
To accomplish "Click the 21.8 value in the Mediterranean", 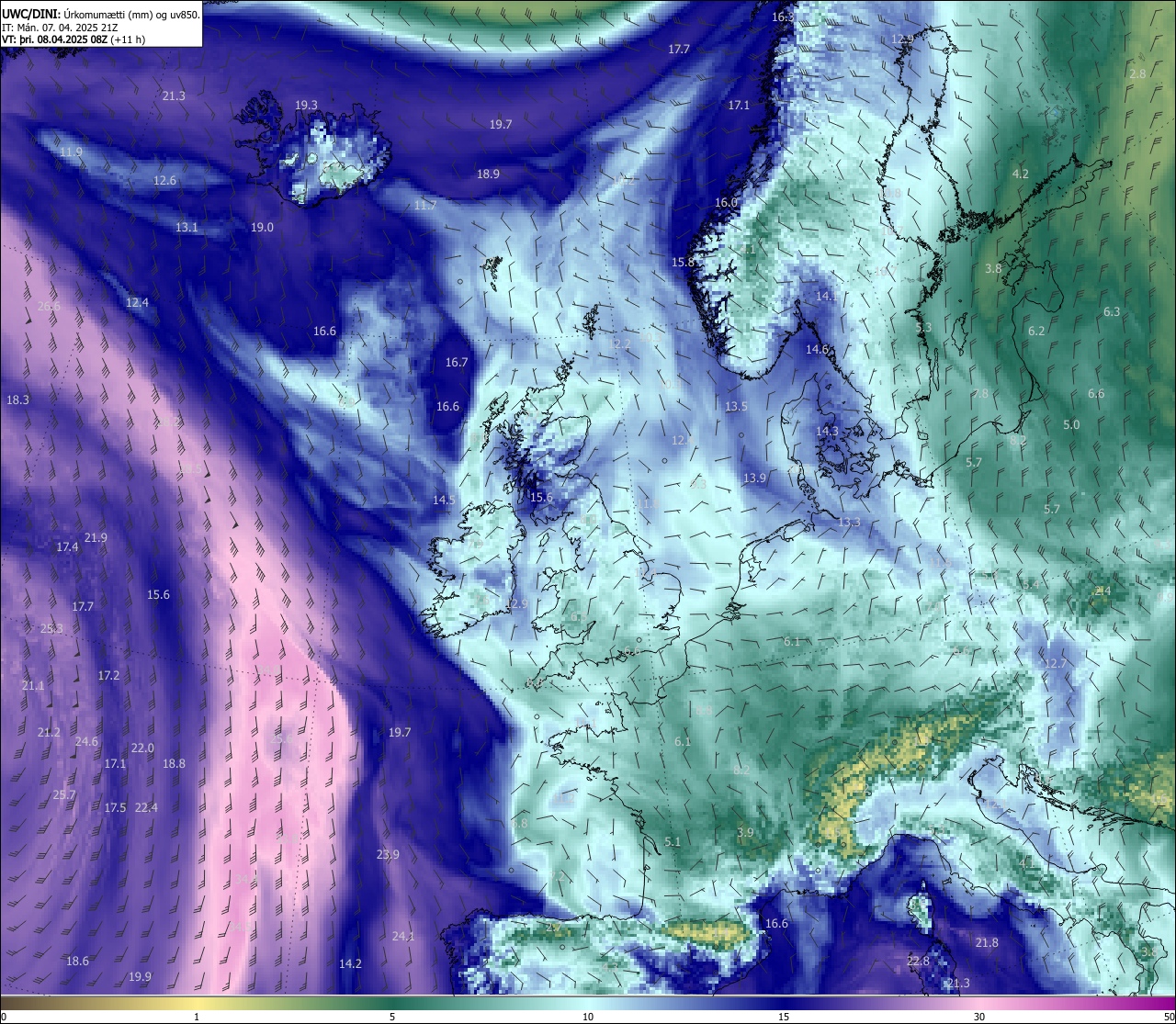I will 987,943.
